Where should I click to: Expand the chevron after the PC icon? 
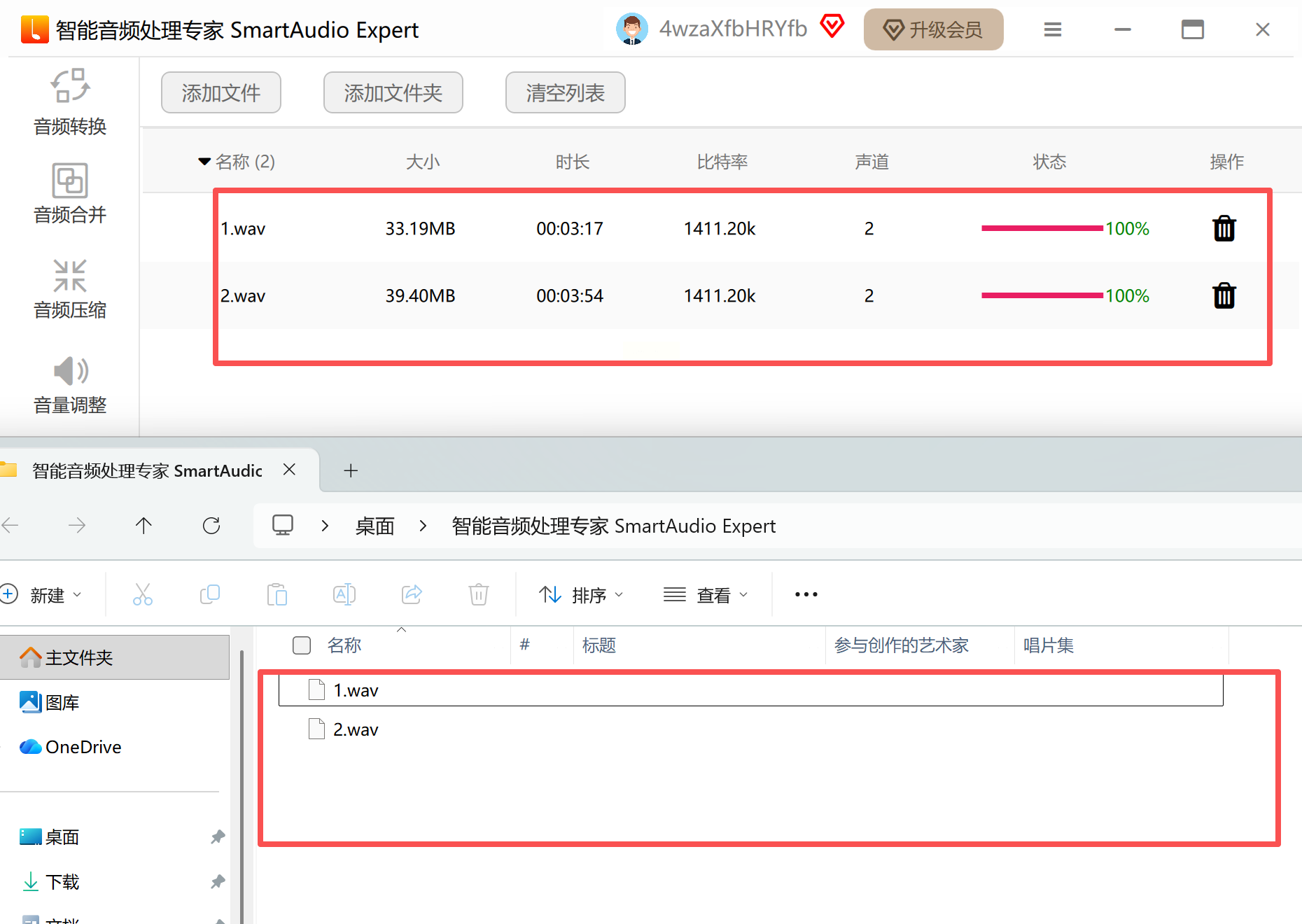click(x=325, y=525)
